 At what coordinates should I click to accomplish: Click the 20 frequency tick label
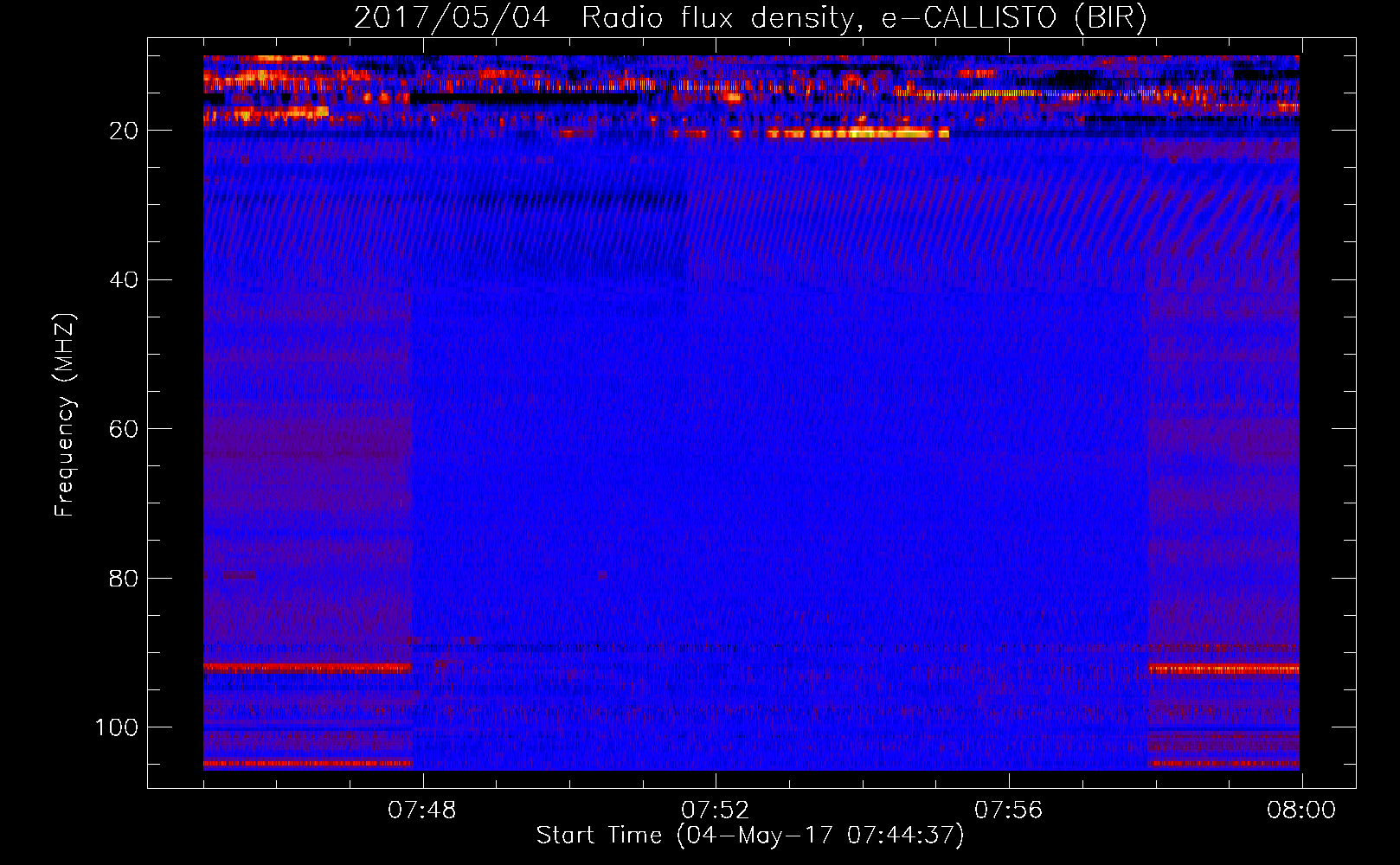pos(124,131)
